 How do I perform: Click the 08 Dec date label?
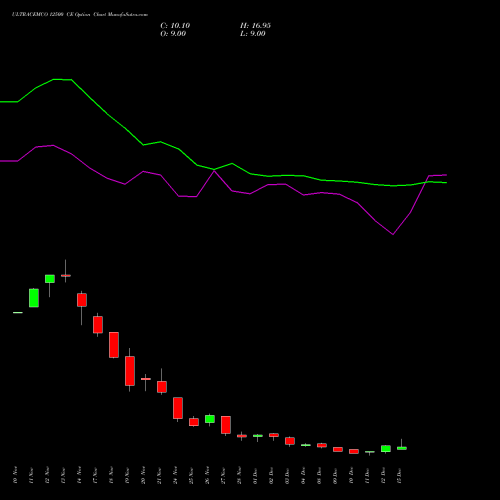tap(319, 475)
